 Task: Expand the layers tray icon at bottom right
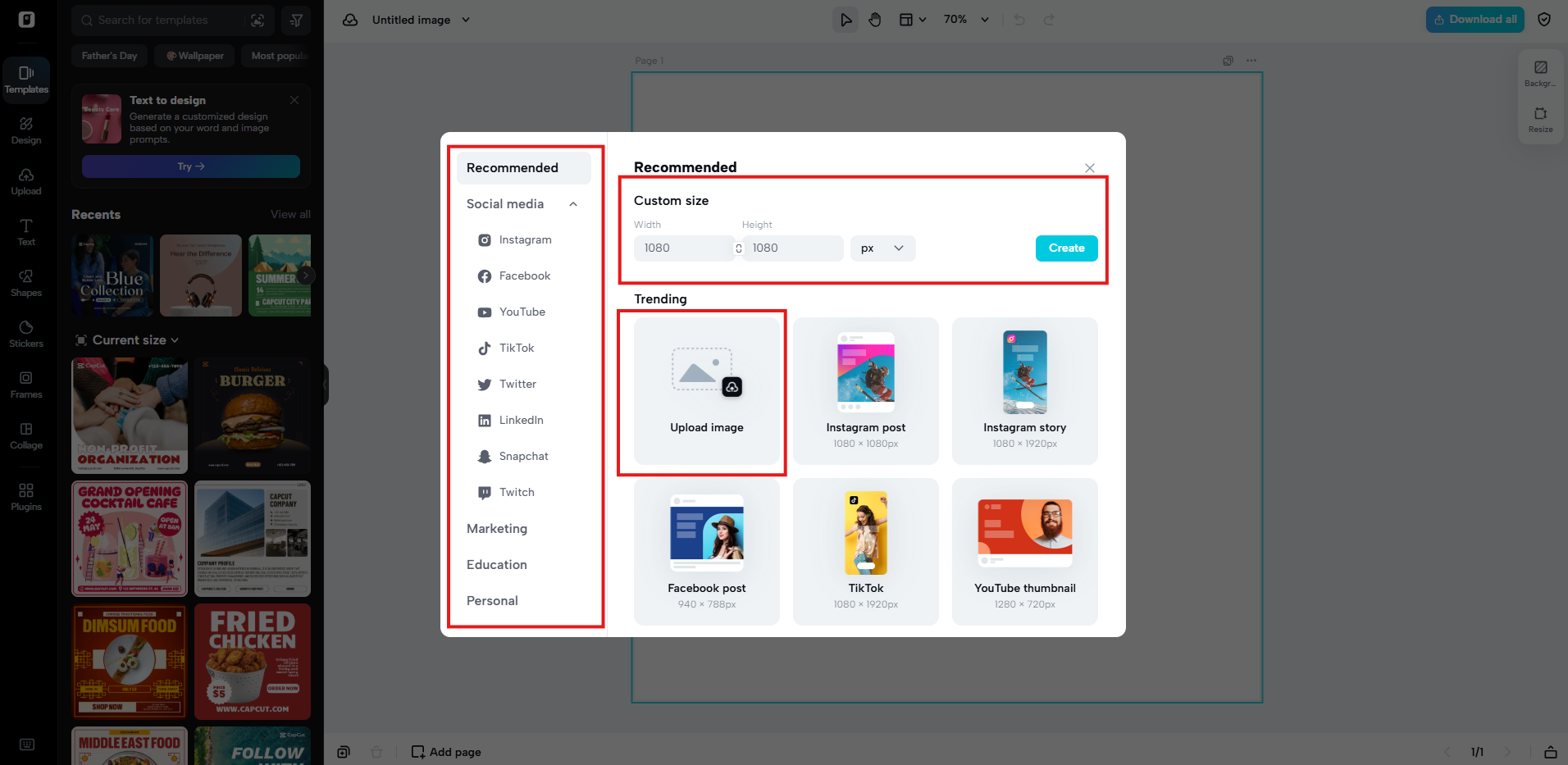pos(1551,752)
